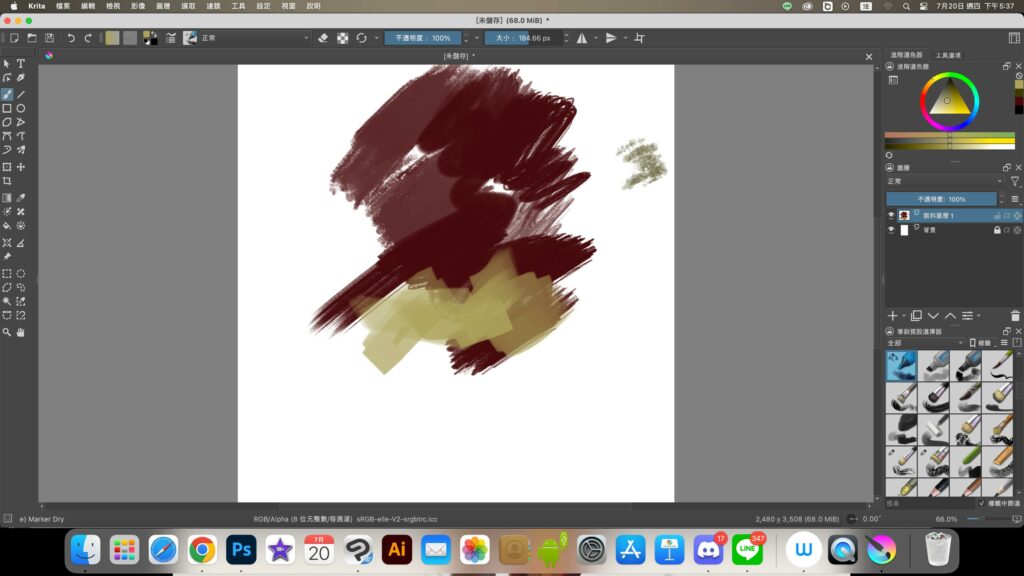Open layer filter funnel menu
Viewport: 1024px width, 576px height.
(x=1014, y=182)
